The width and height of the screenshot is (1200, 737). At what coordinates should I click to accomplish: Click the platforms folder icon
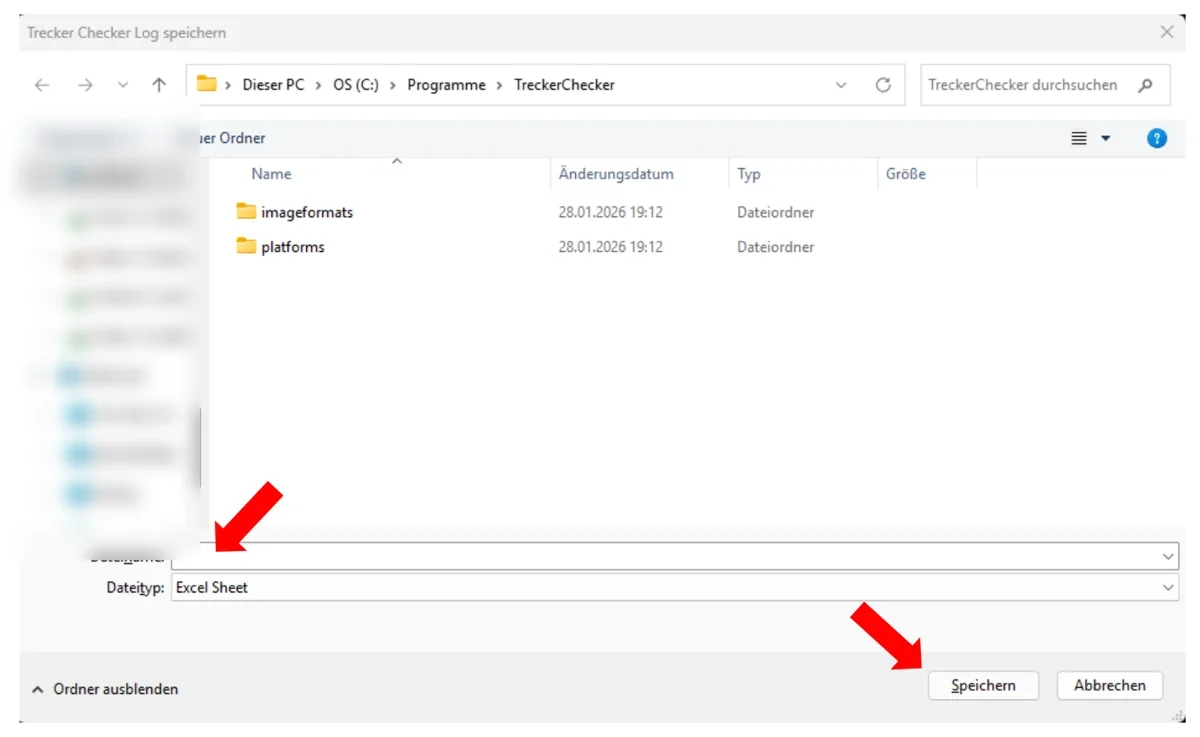coord(246,245)
